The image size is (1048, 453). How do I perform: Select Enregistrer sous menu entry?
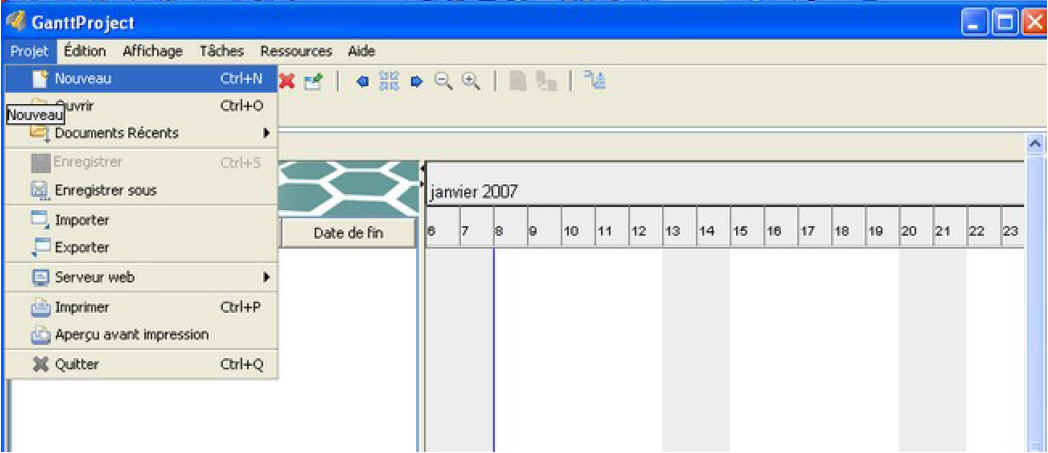click(141, 190)
